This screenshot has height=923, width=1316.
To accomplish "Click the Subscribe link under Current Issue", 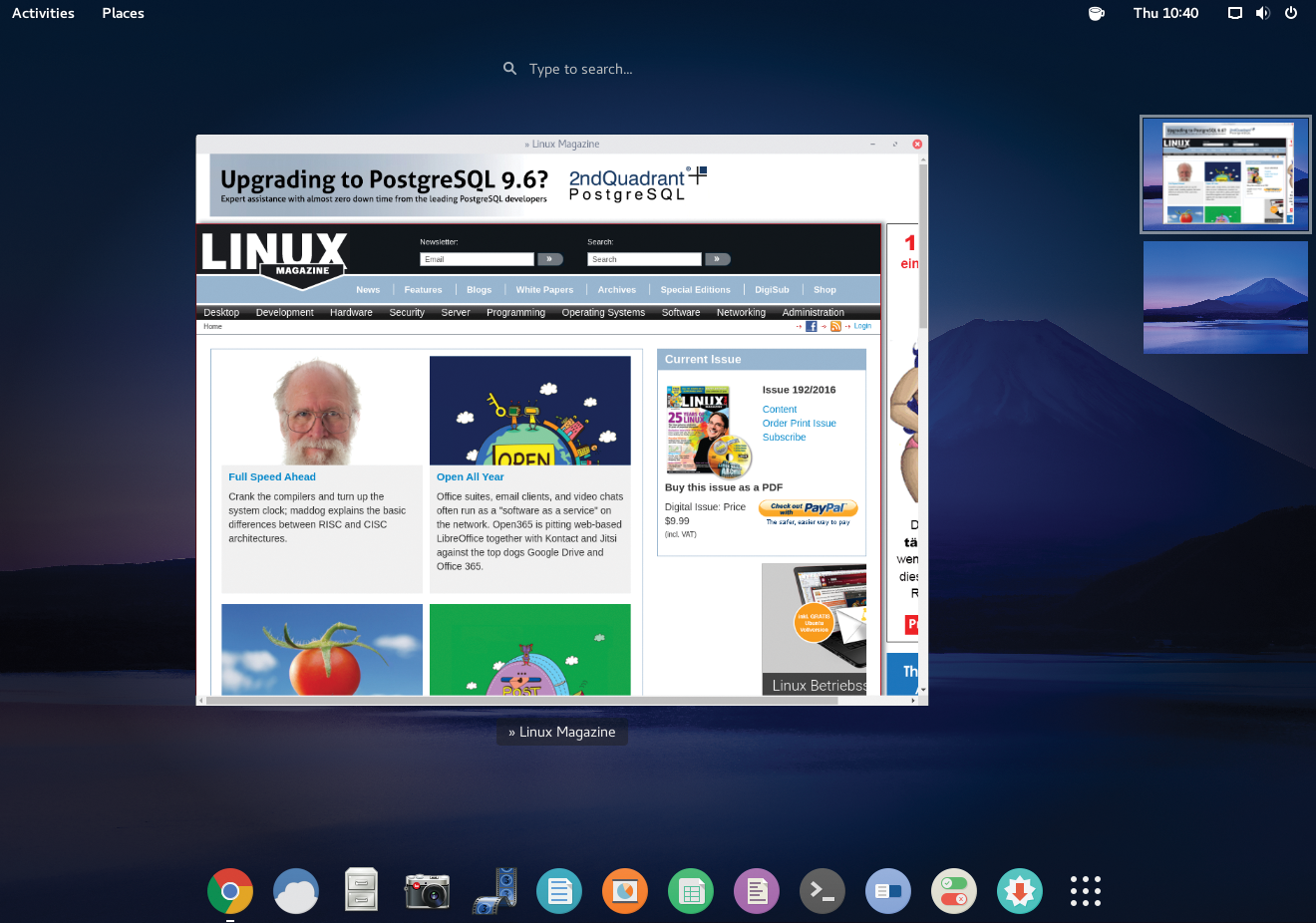I will pyautogui.click(x=784, y=437).
